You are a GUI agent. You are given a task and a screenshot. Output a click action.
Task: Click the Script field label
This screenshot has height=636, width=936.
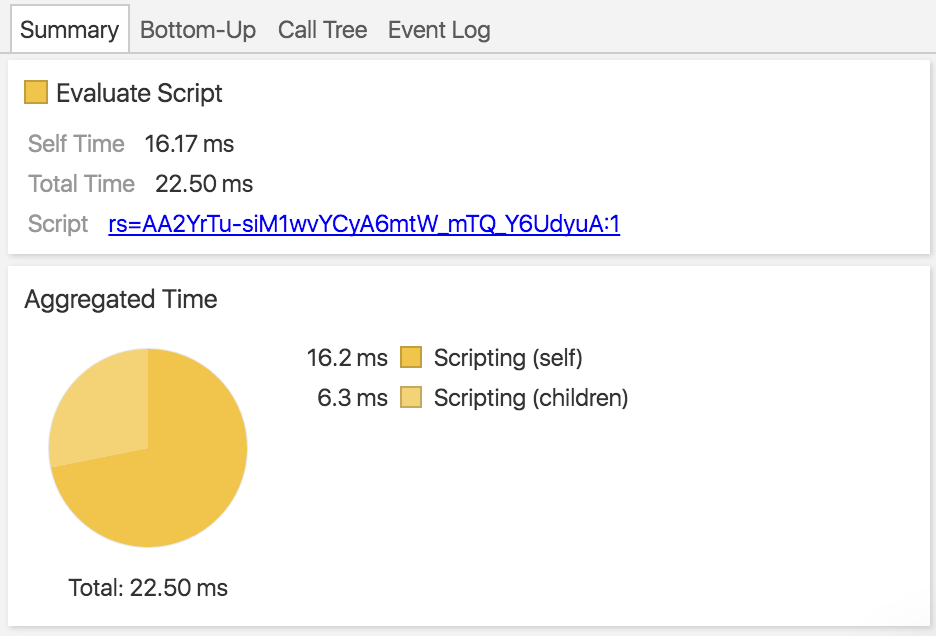coord(58,224)
